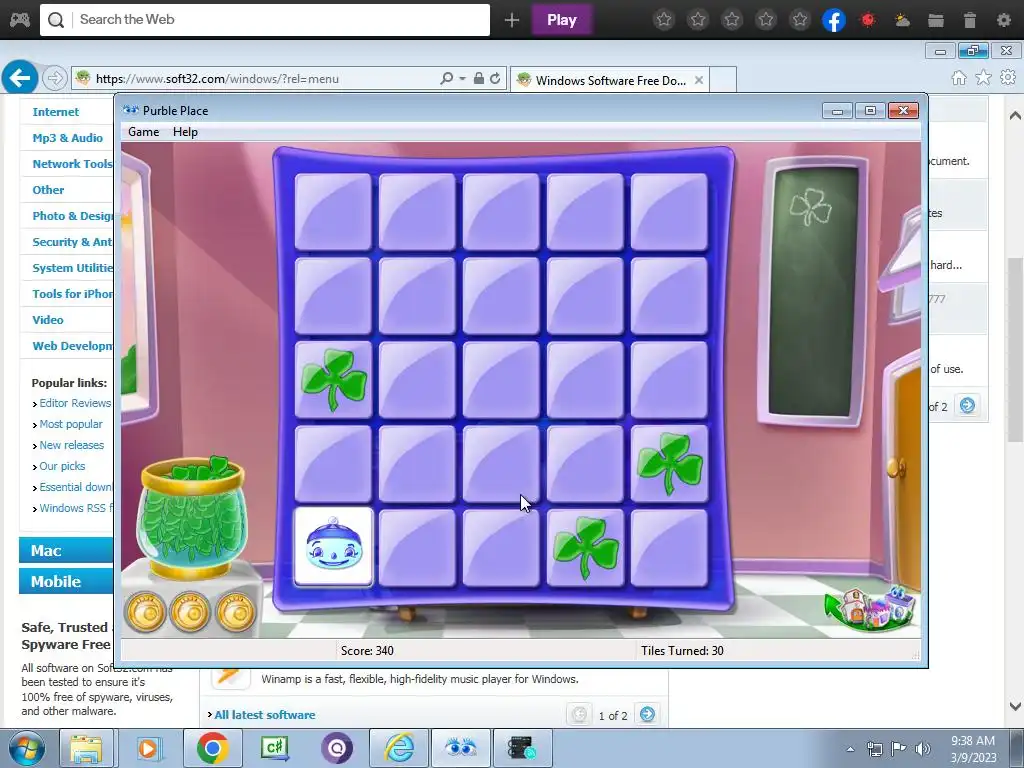This screenshot has width=1024, height=768.
Task: Open Google Chrome from the taskbar
Action: tap(212, 748)
